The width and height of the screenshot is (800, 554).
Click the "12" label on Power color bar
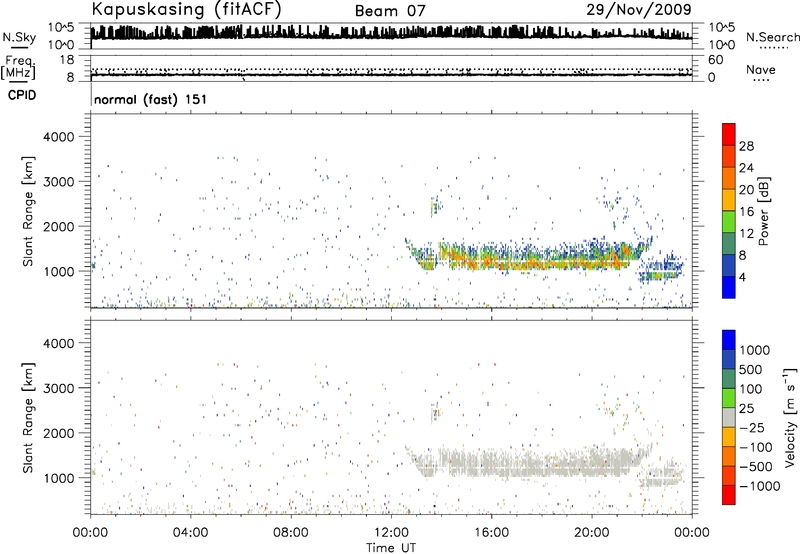746,234
